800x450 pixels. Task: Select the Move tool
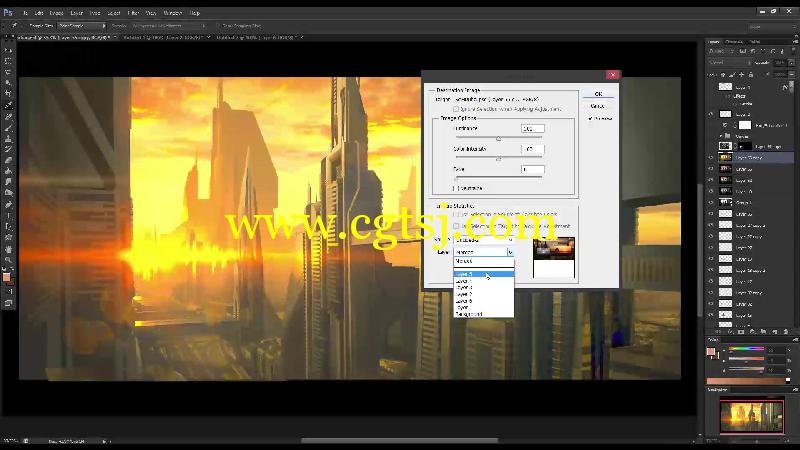coord(8,51)
